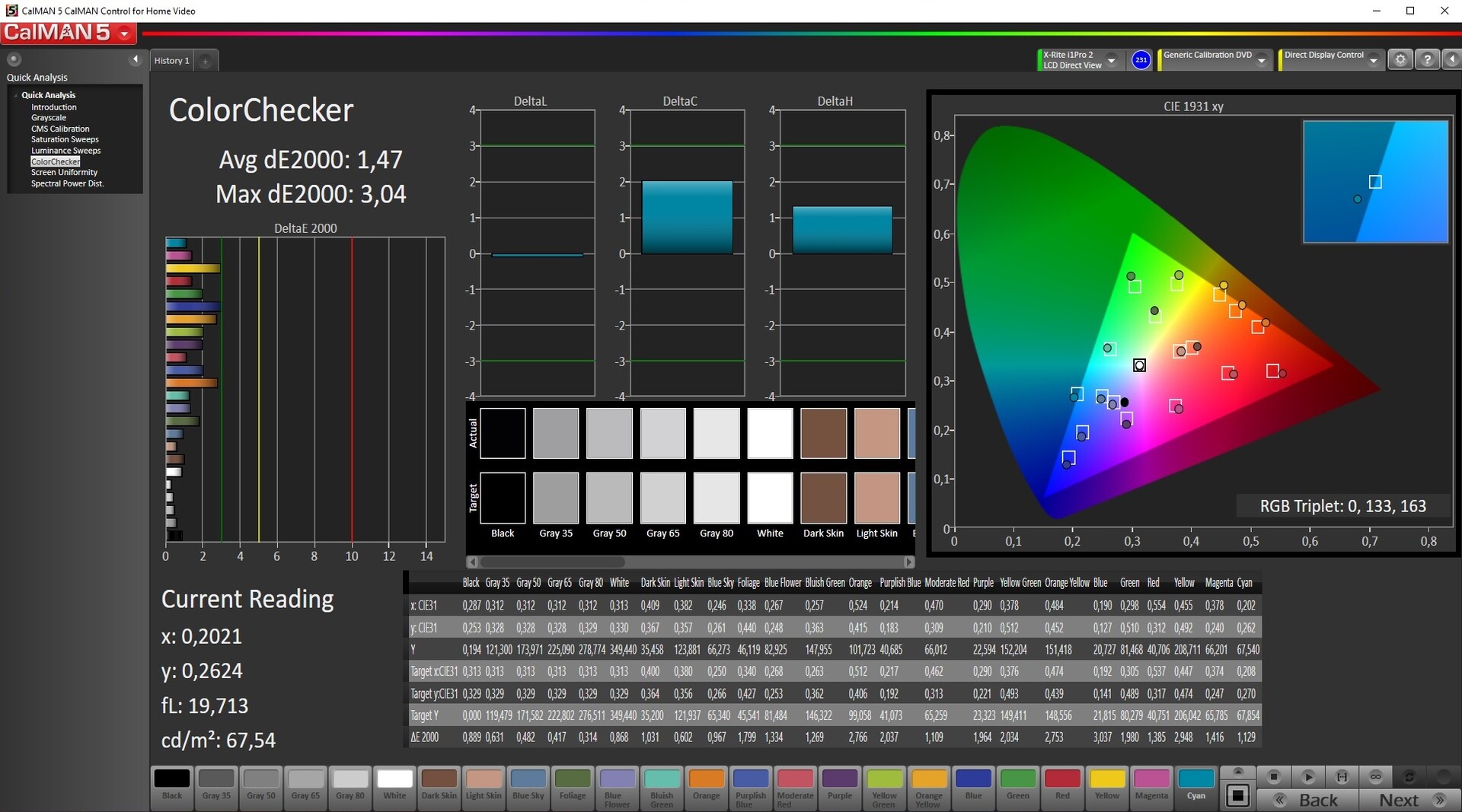Click the single read bracket icon
Screen dimensions: 1462x812
(1342, 777)
